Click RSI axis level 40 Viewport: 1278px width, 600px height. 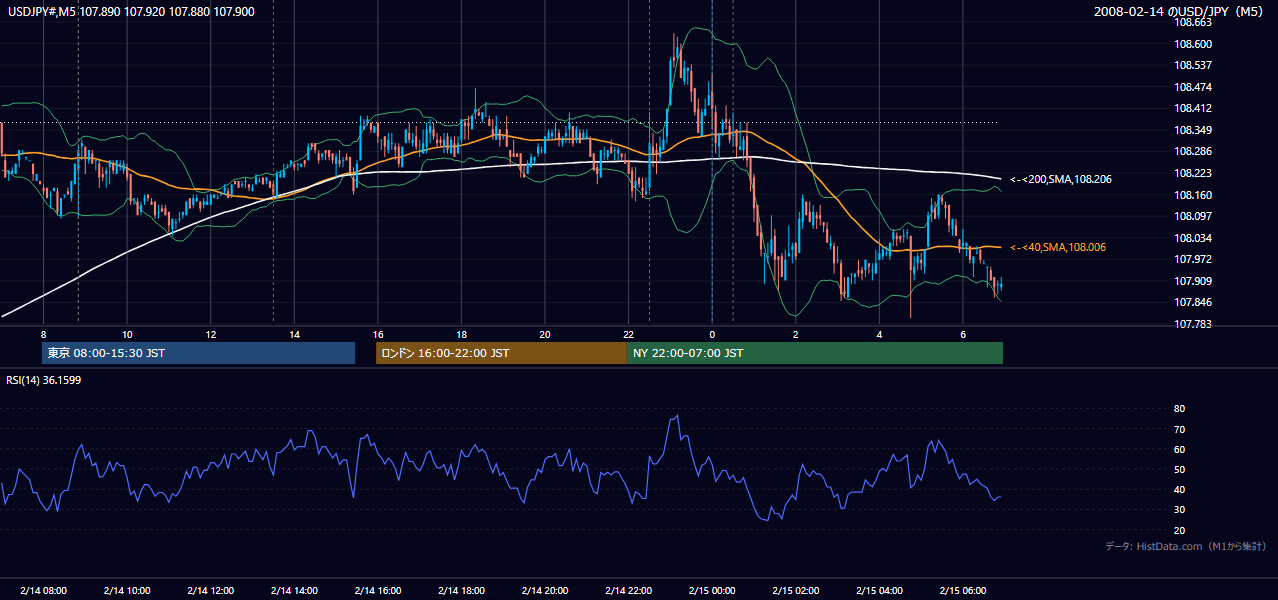pos(1179,490)
